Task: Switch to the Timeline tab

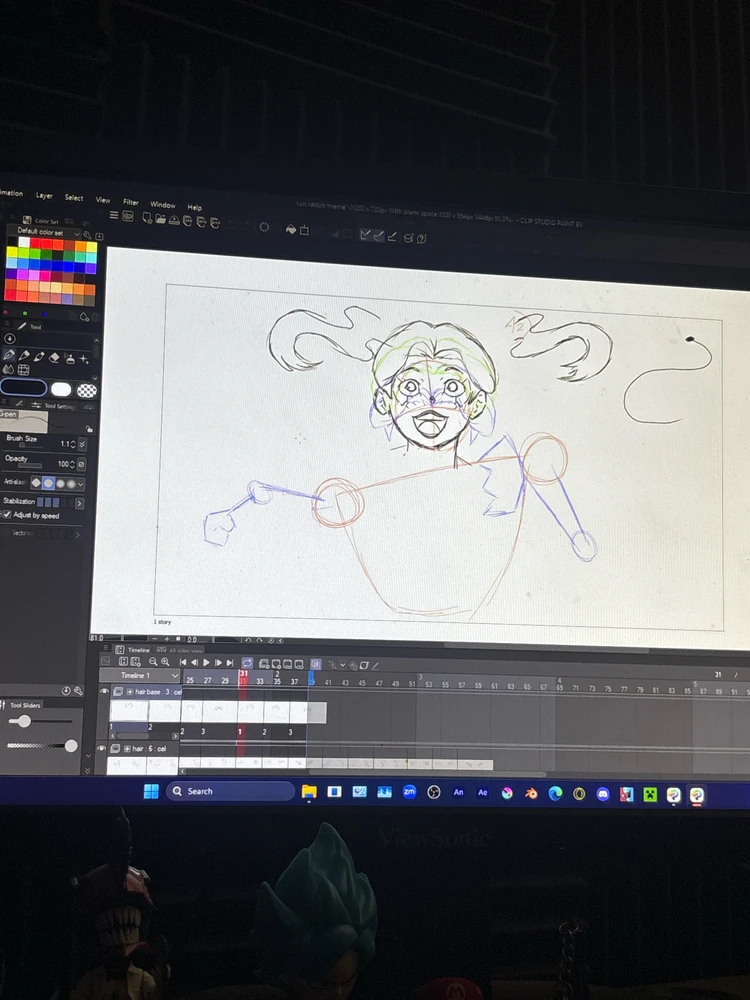Action: click(x=133, y=649)
